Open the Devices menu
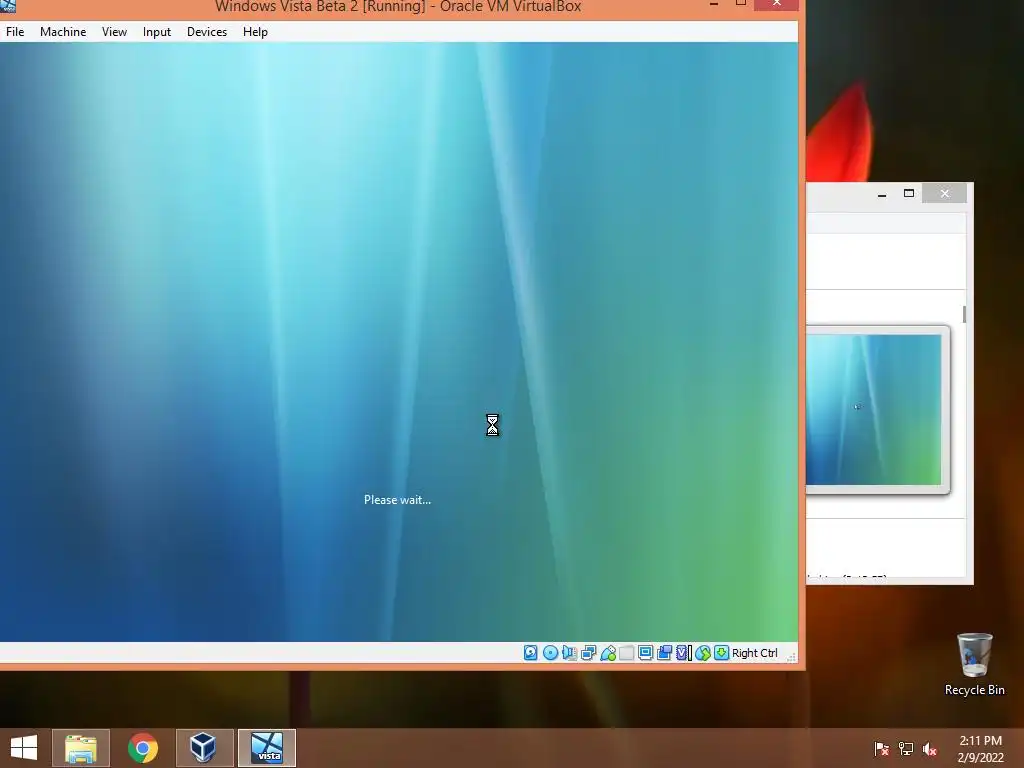 pos(207,31)
